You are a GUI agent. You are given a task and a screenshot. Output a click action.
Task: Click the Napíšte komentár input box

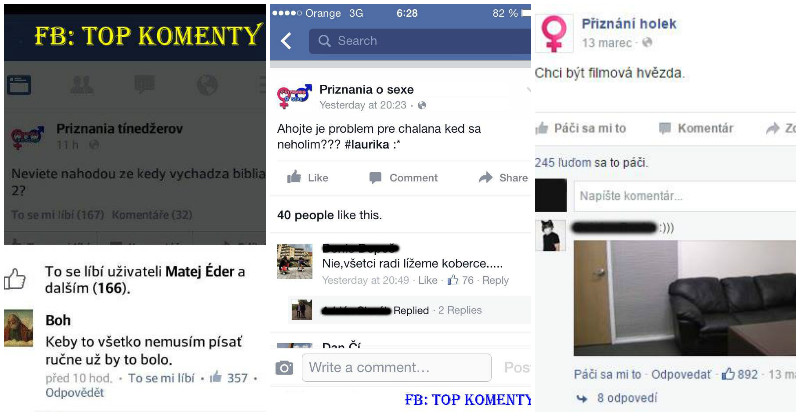point(685,196)
